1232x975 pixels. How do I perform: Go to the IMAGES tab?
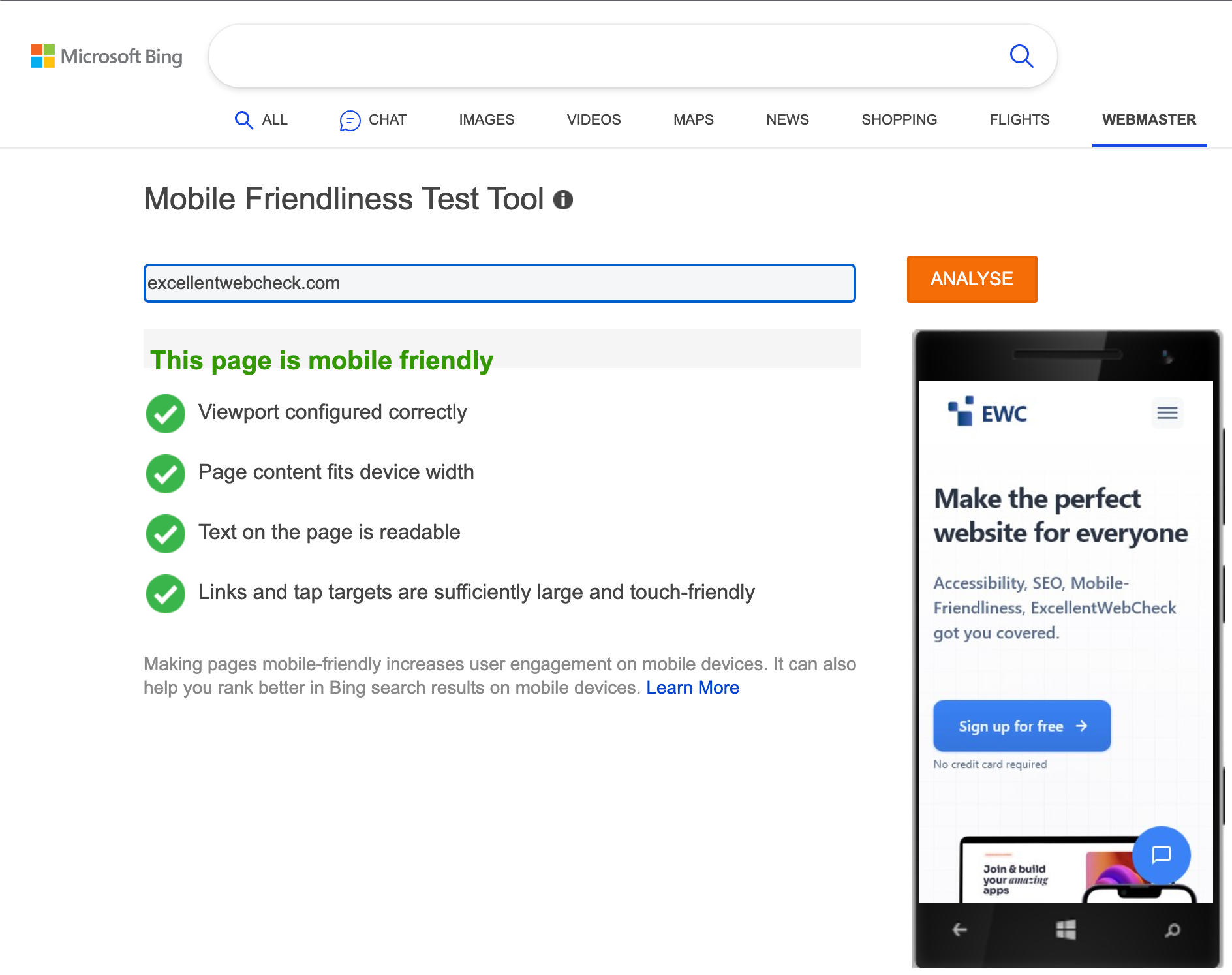(x=486, y=120)
